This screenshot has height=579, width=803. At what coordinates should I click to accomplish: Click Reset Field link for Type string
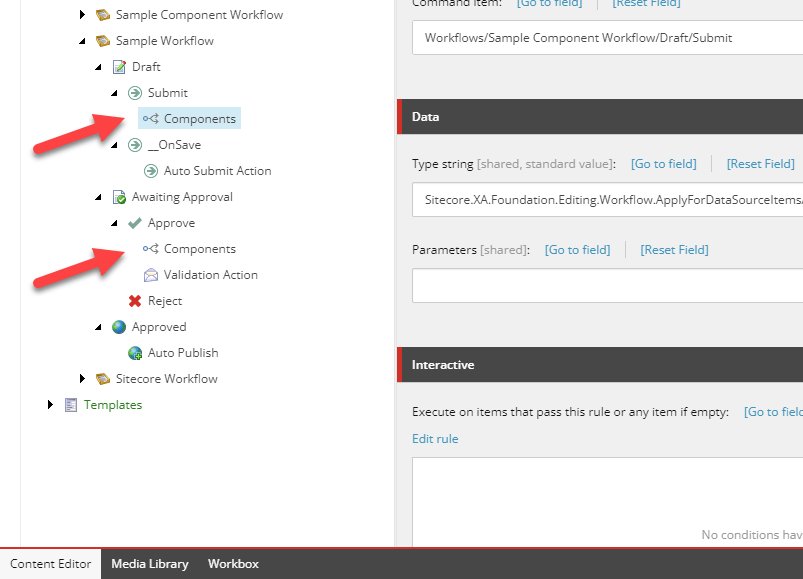pos(760,163)
